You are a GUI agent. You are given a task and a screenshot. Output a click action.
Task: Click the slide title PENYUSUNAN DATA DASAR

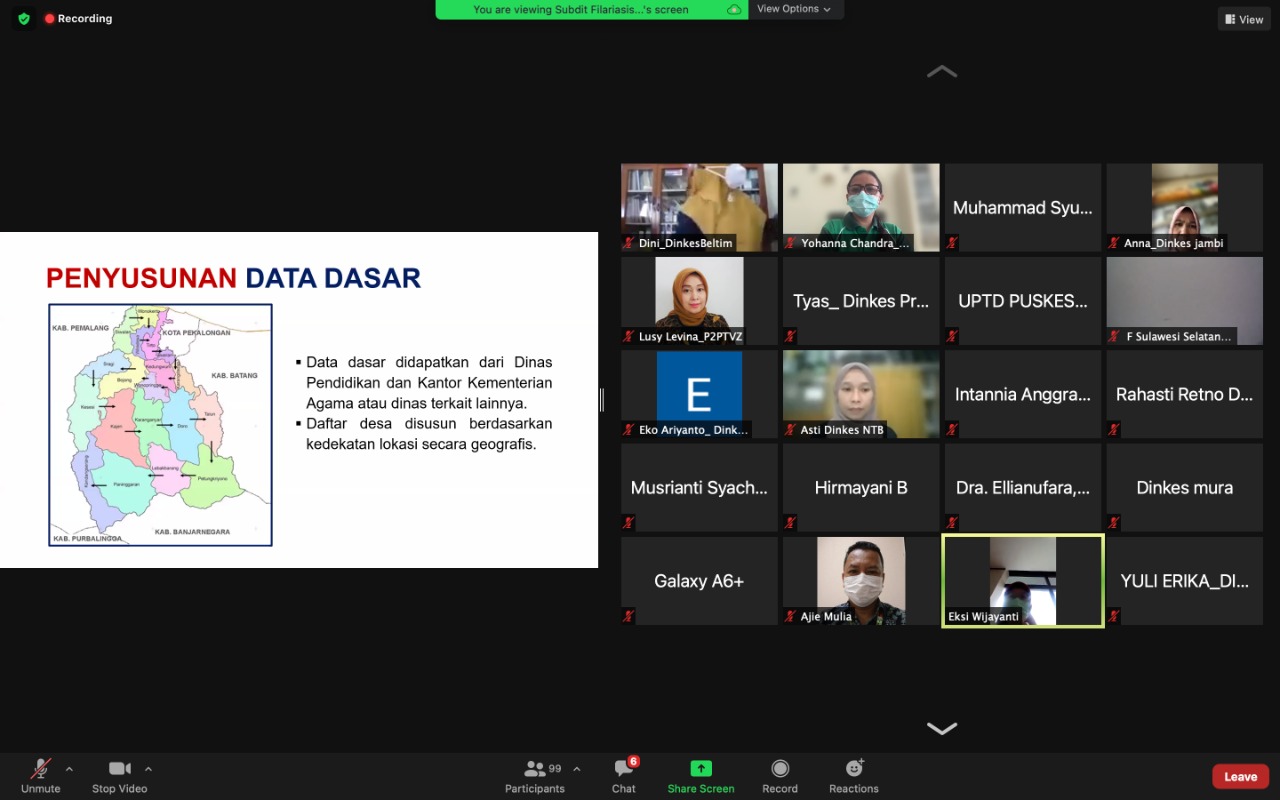tap(234, 278)
